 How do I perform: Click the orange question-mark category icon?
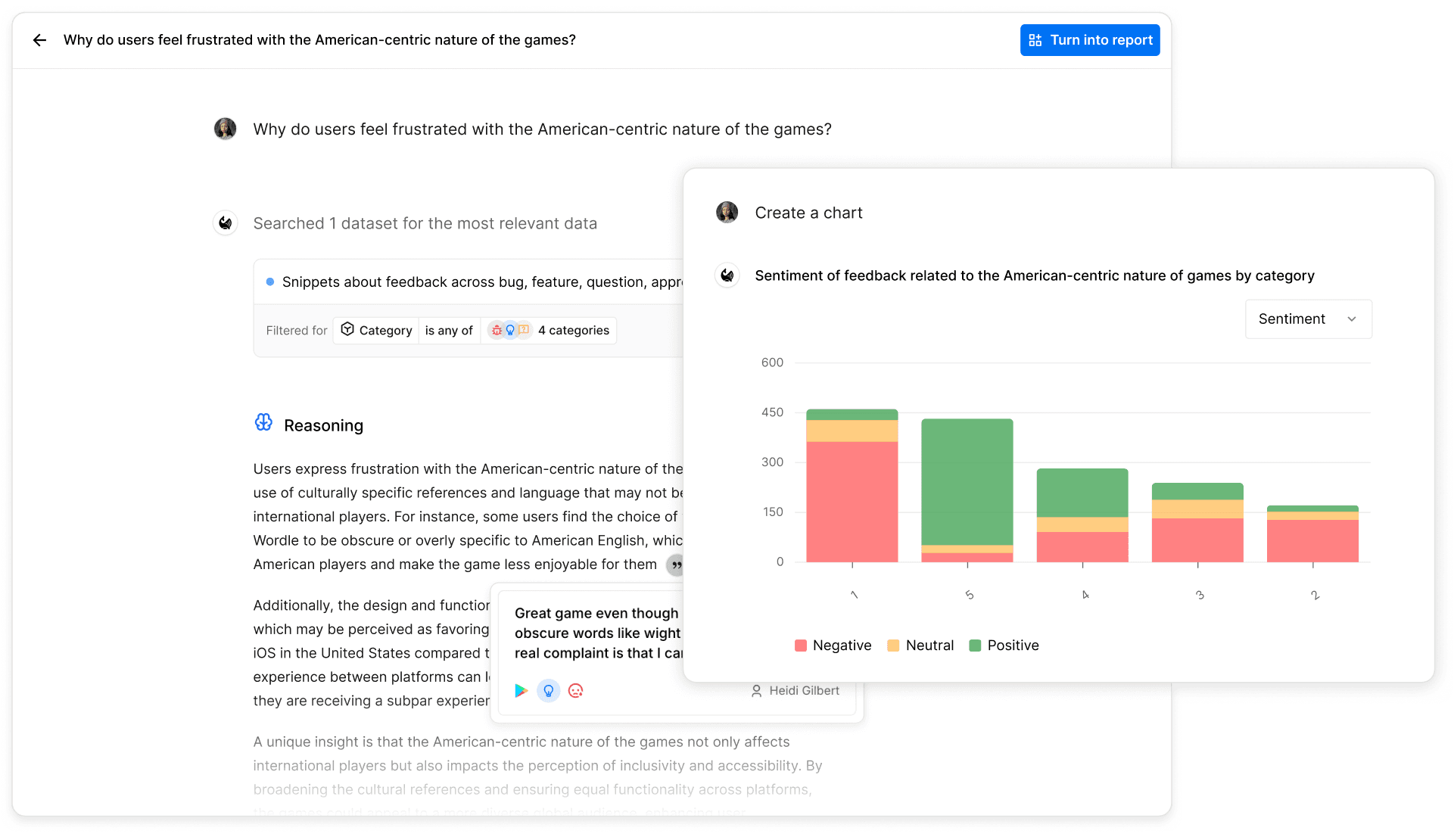[x=524, y=329]
